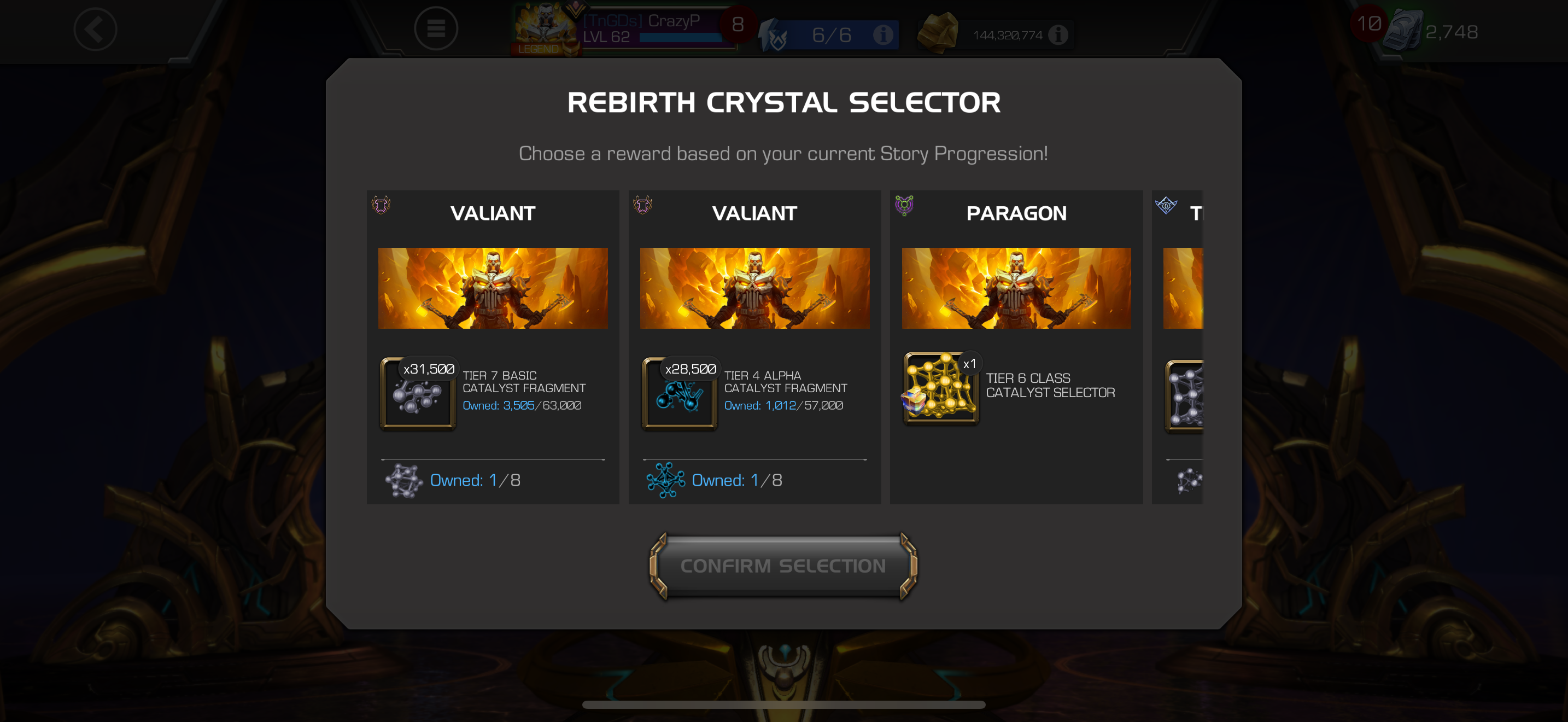Select the Tier 4 Alpha Catalyst Fragment icon
The height and width of the screenshot is (722, 1568).
[x=680, y=393]
